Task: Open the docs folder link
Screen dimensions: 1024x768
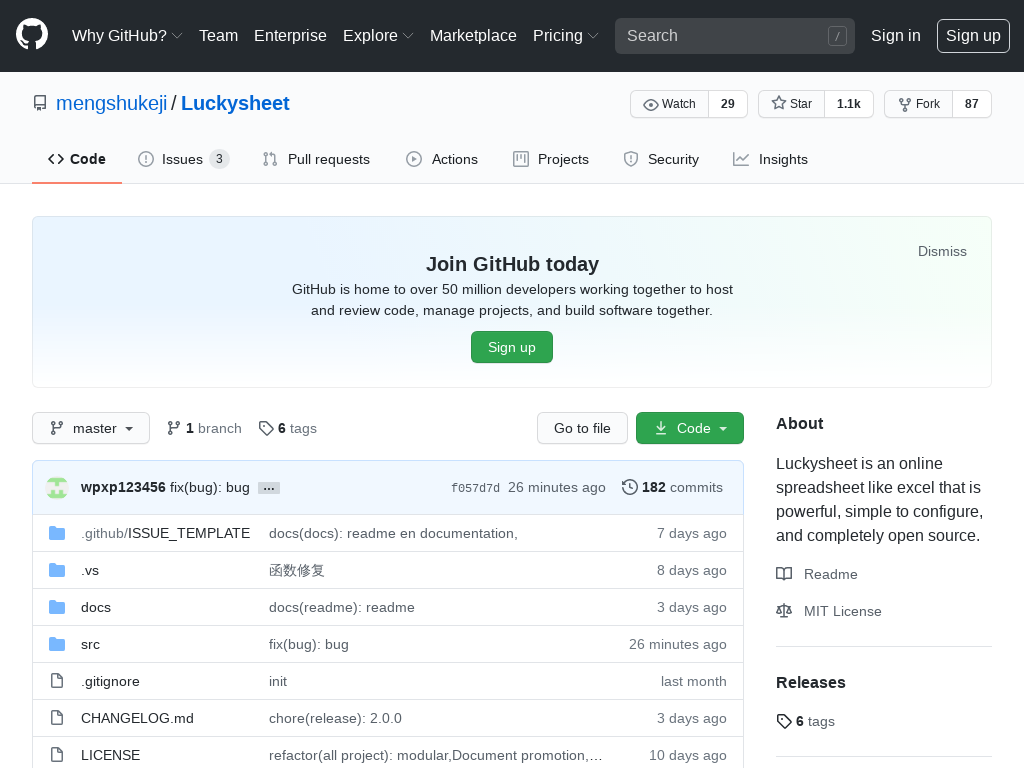Action: pyautogui.click(x=96, y=607)
